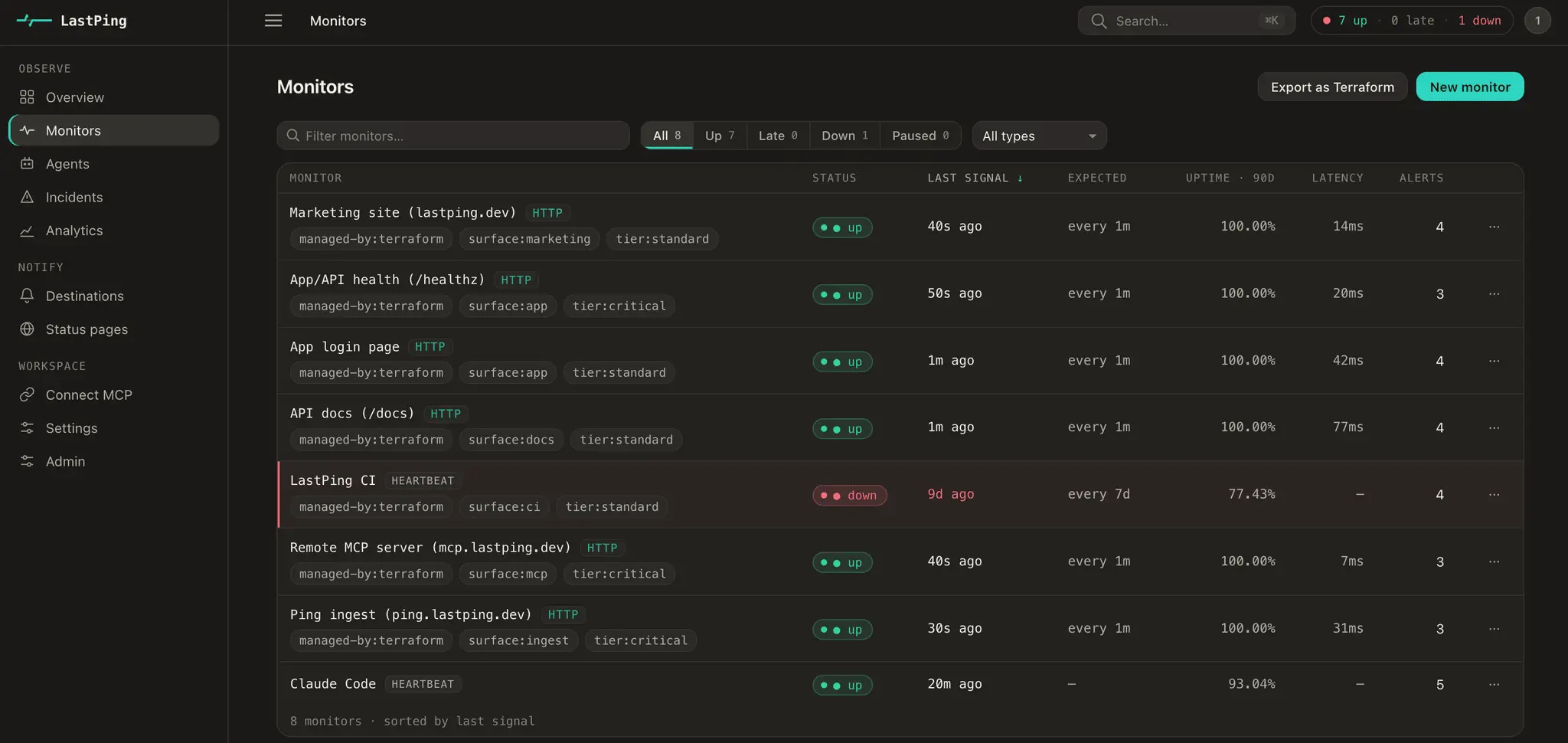The width and height of the screenshot is (1568, 743).
Task: Toggle the hamburger sidebar menu icon
Action: click(x=273, y=21)
